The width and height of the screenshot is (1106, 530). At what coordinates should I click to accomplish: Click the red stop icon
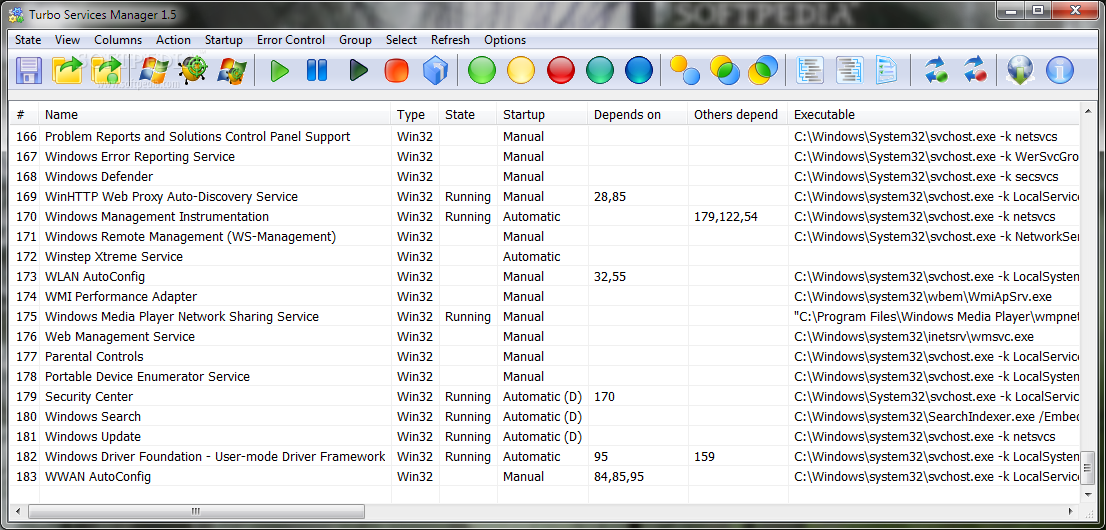point(396,70)
